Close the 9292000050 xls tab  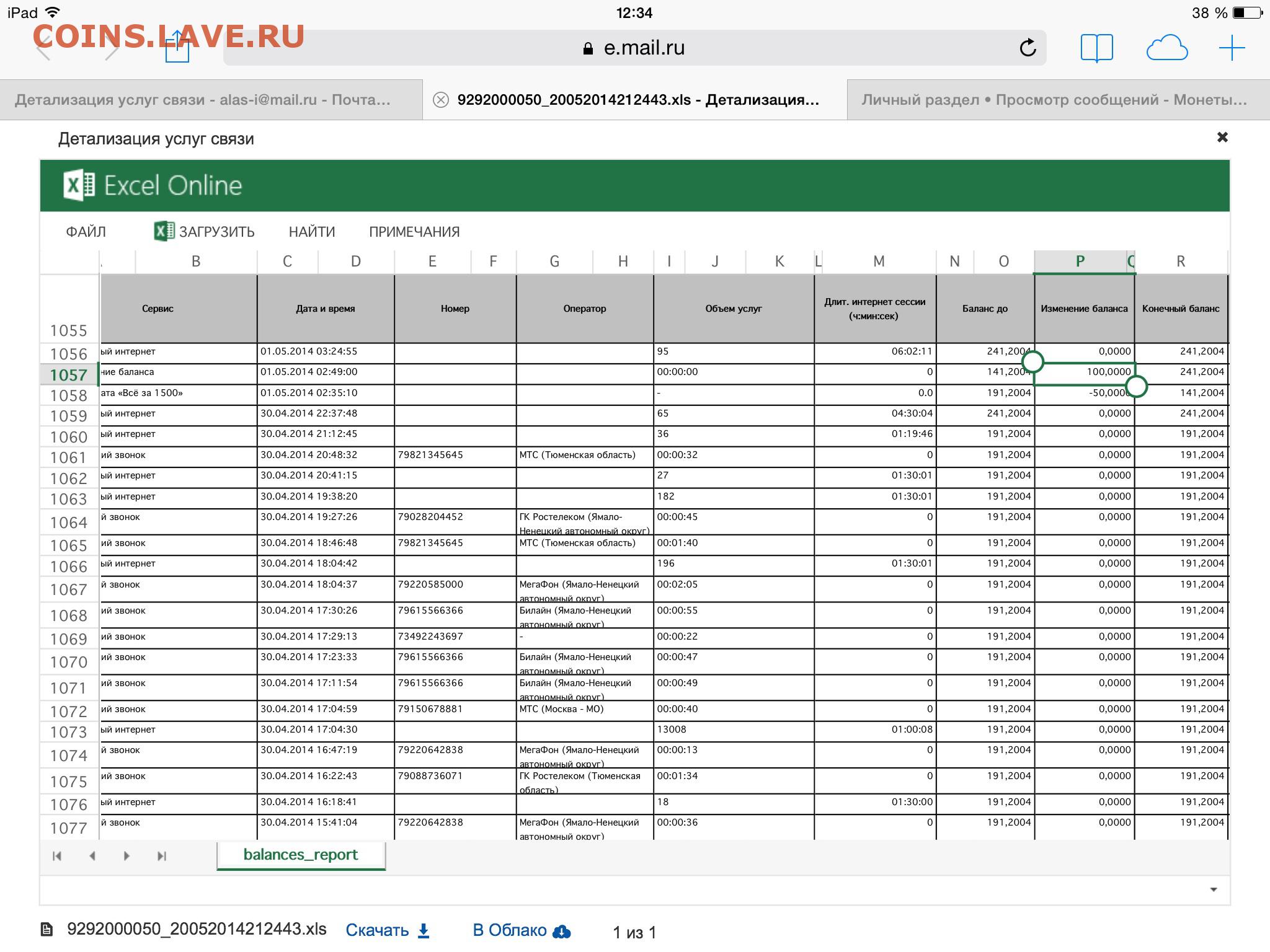(440, 100)
